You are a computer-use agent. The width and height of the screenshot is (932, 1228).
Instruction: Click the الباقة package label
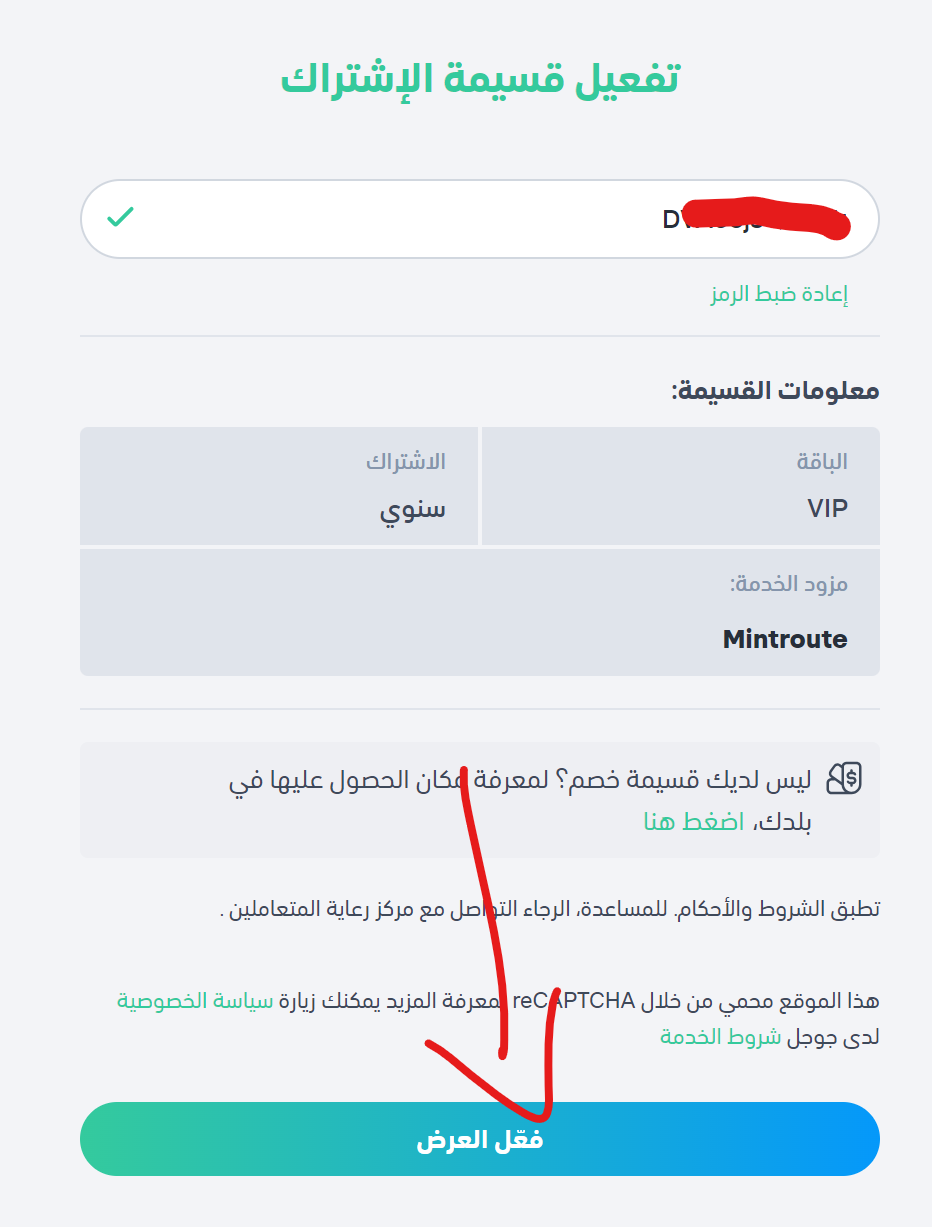(x=821, y=462)
